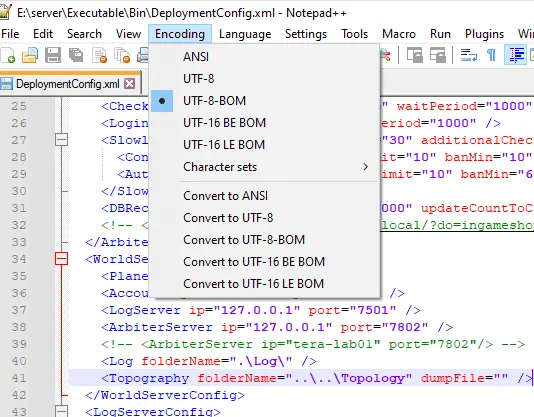Screen dimensions: 534x417
Task: Expand the Character sets submenu
Action: point(264,167)
